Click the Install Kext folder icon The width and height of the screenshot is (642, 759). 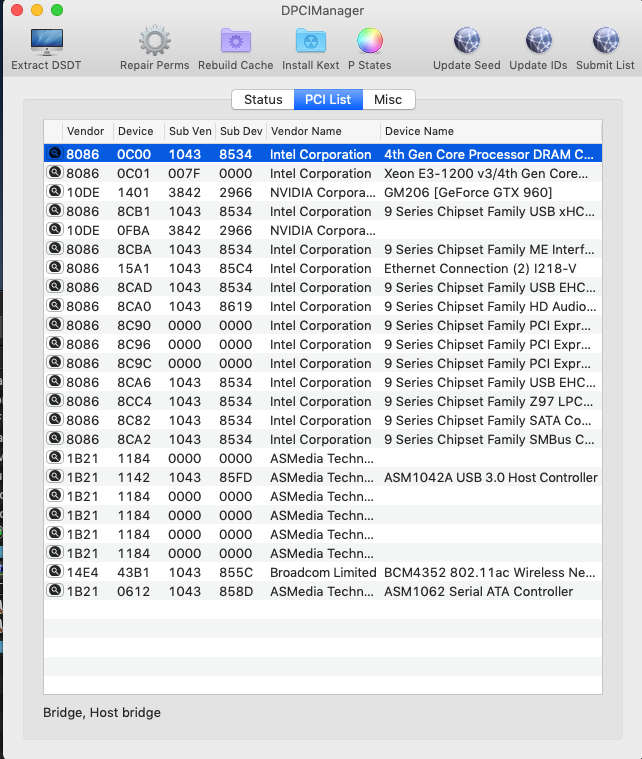(x=311, y=40)
